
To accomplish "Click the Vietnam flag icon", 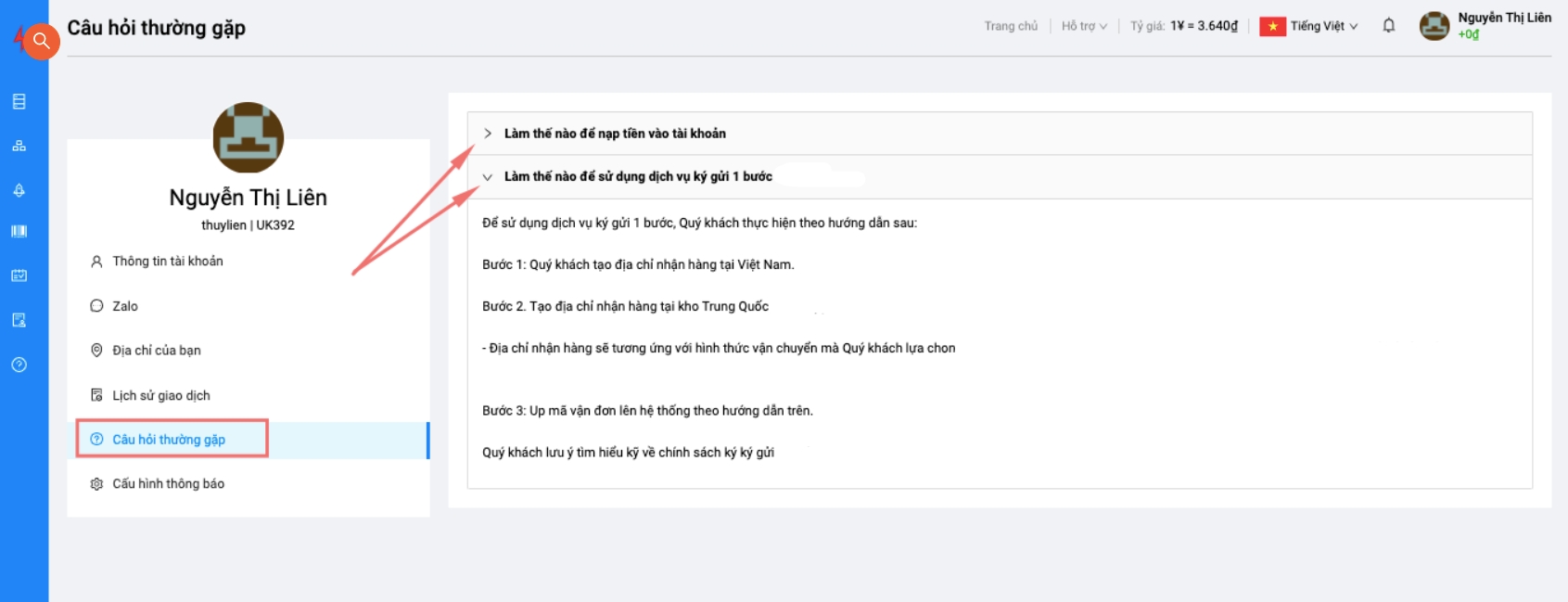I will tap(1272, 27).
